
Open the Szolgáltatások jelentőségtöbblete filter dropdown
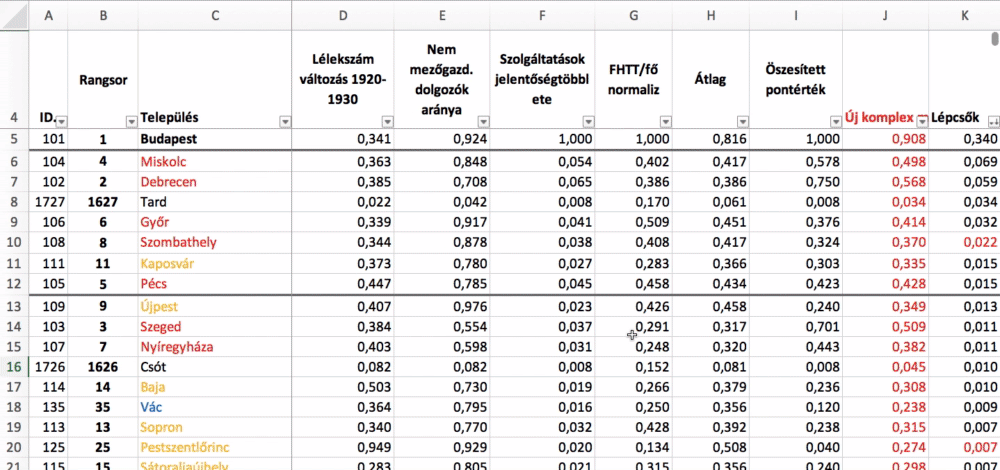click(589, 121)
